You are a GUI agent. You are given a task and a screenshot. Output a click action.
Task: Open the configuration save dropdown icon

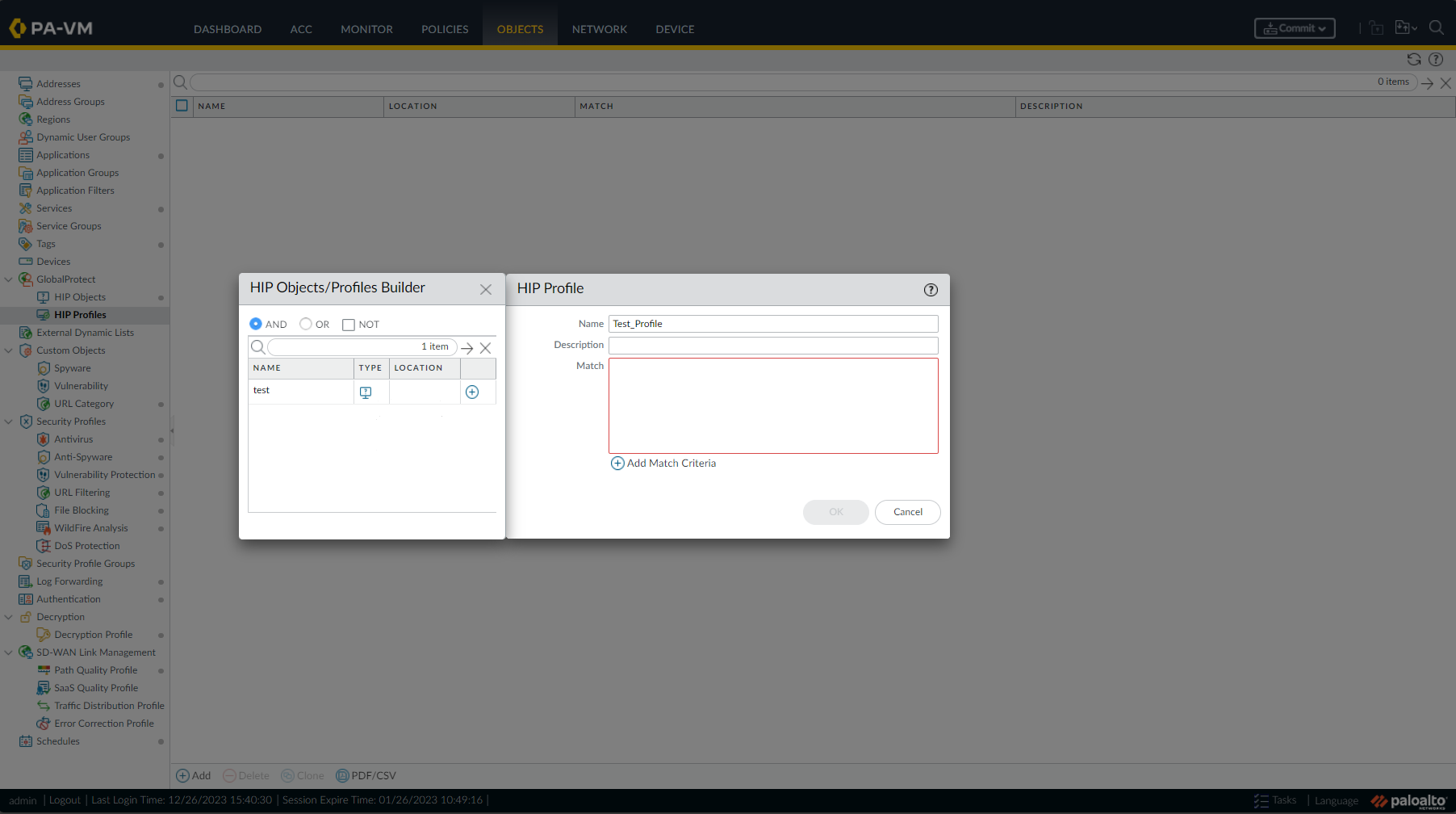(x=1406, y=28)
